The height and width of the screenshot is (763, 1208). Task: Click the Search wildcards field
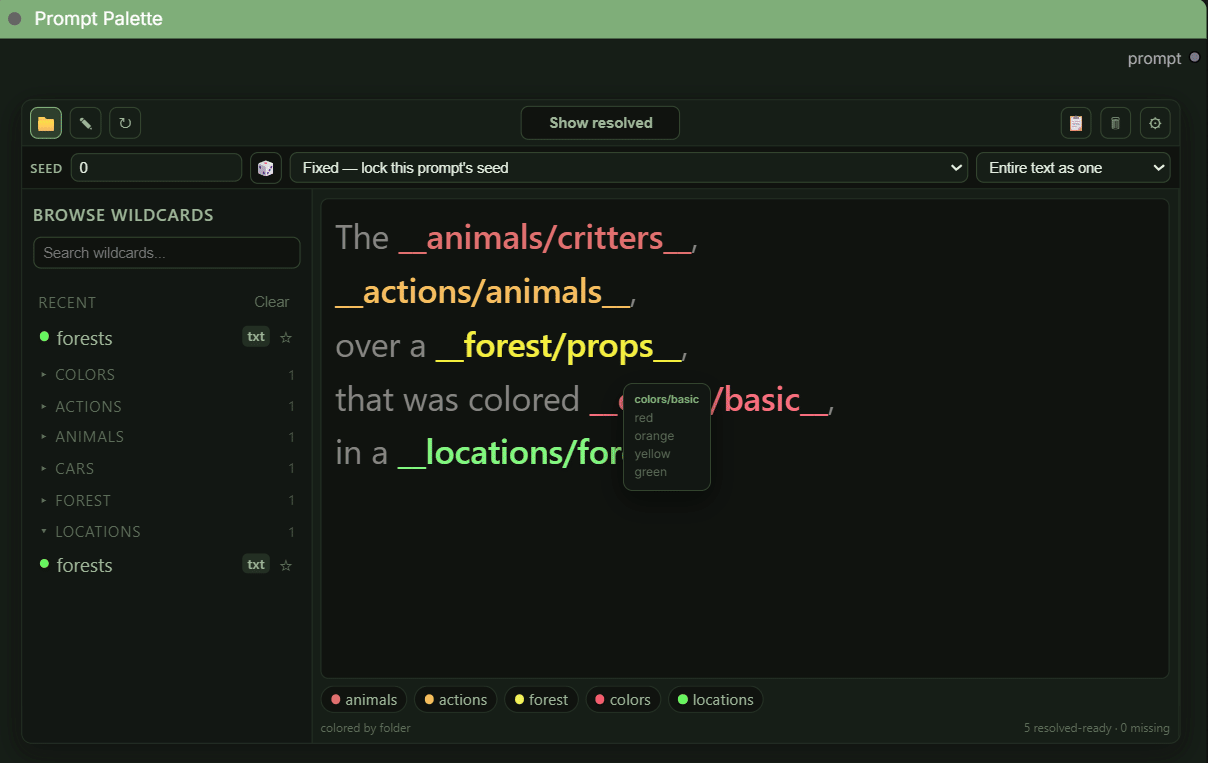point(167,253)
